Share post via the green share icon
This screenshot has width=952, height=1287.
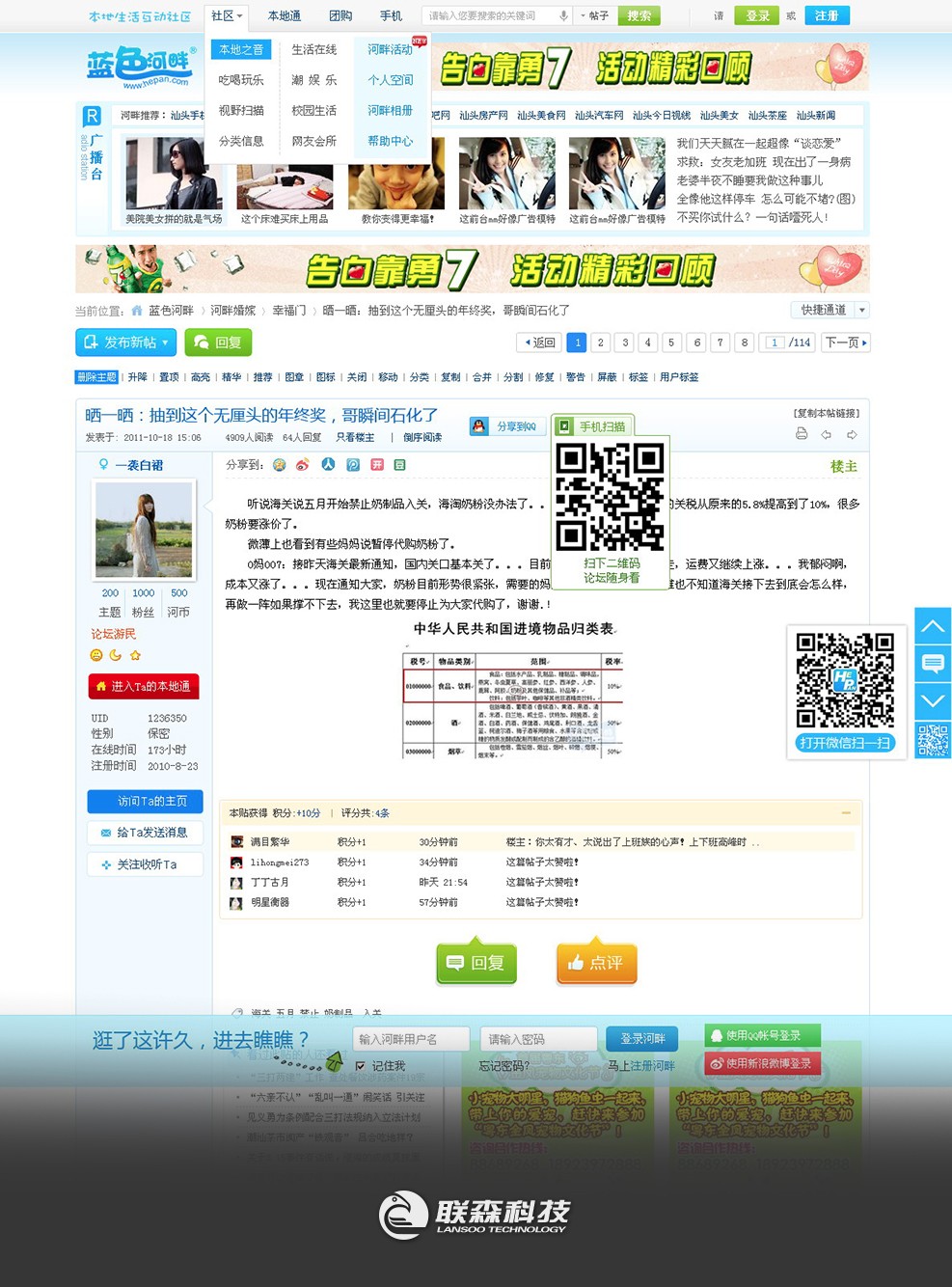pos(399,465)
